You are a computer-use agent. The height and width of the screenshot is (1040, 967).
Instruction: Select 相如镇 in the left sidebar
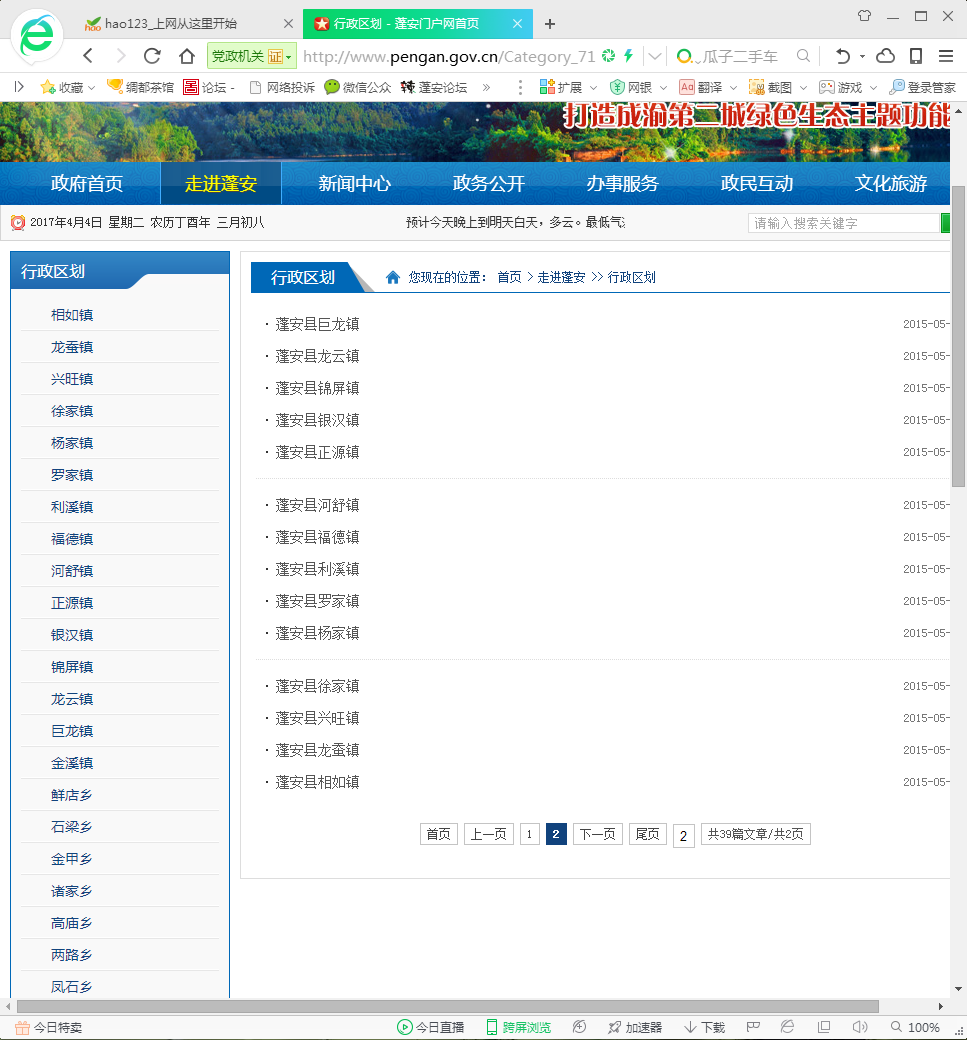[x=72, y=315]
